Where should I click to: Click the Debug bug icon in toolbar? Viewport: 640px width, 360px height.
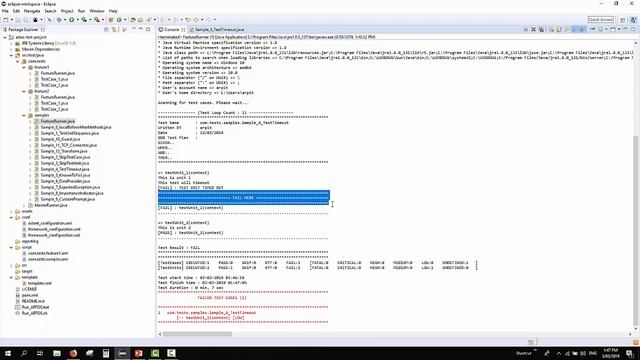[59, 20]
